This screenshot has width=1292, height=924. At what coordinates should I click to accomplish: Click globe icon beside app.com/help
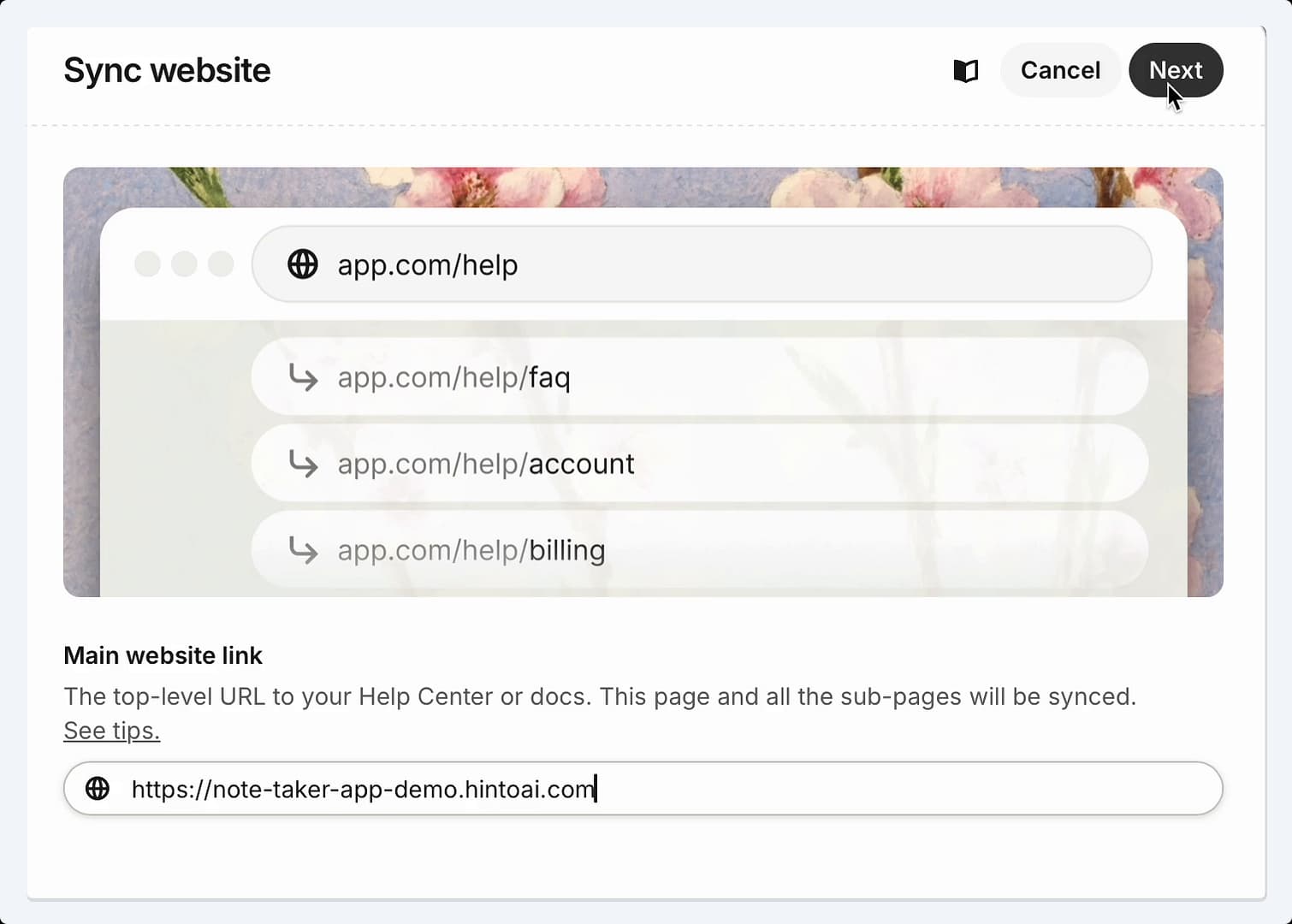pos(302,264)
